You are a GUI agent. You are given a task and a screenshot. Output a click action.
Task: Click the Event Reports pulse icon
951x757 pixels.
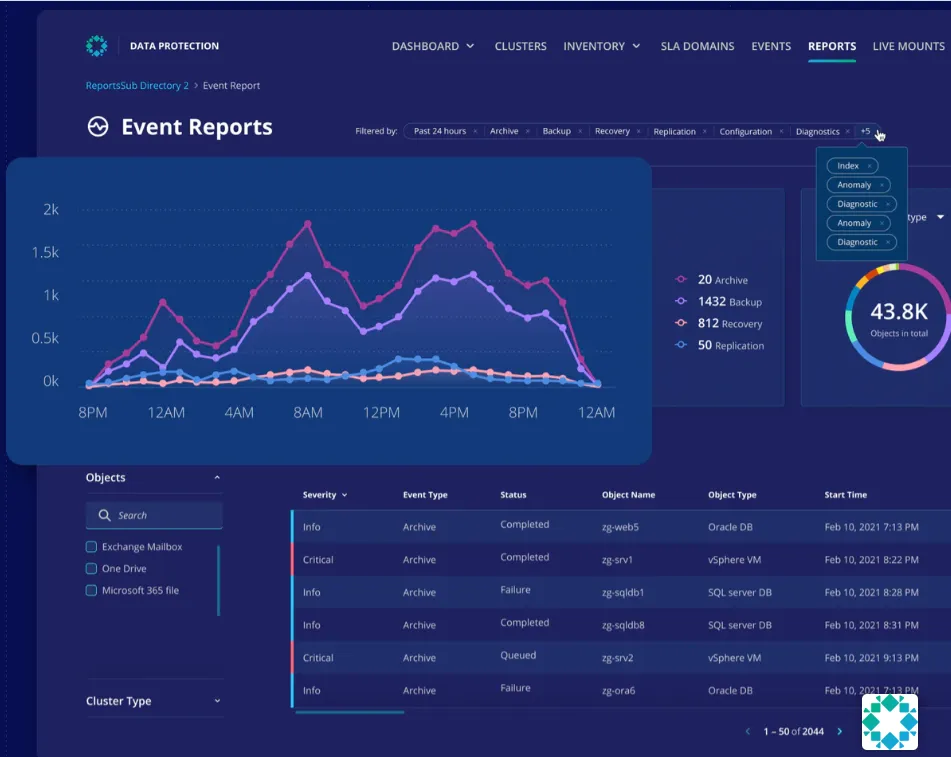tap(98, 127)
